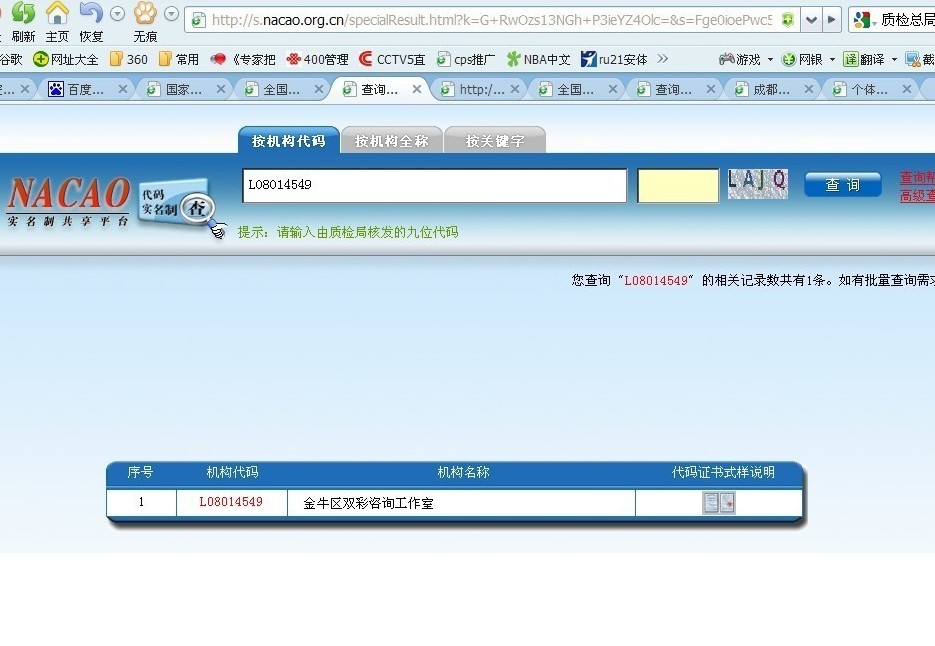This screenshot has height=646, width=935.
Task: Click the 恢复 restore-tab arrow icon
Action: pos(91,13)
